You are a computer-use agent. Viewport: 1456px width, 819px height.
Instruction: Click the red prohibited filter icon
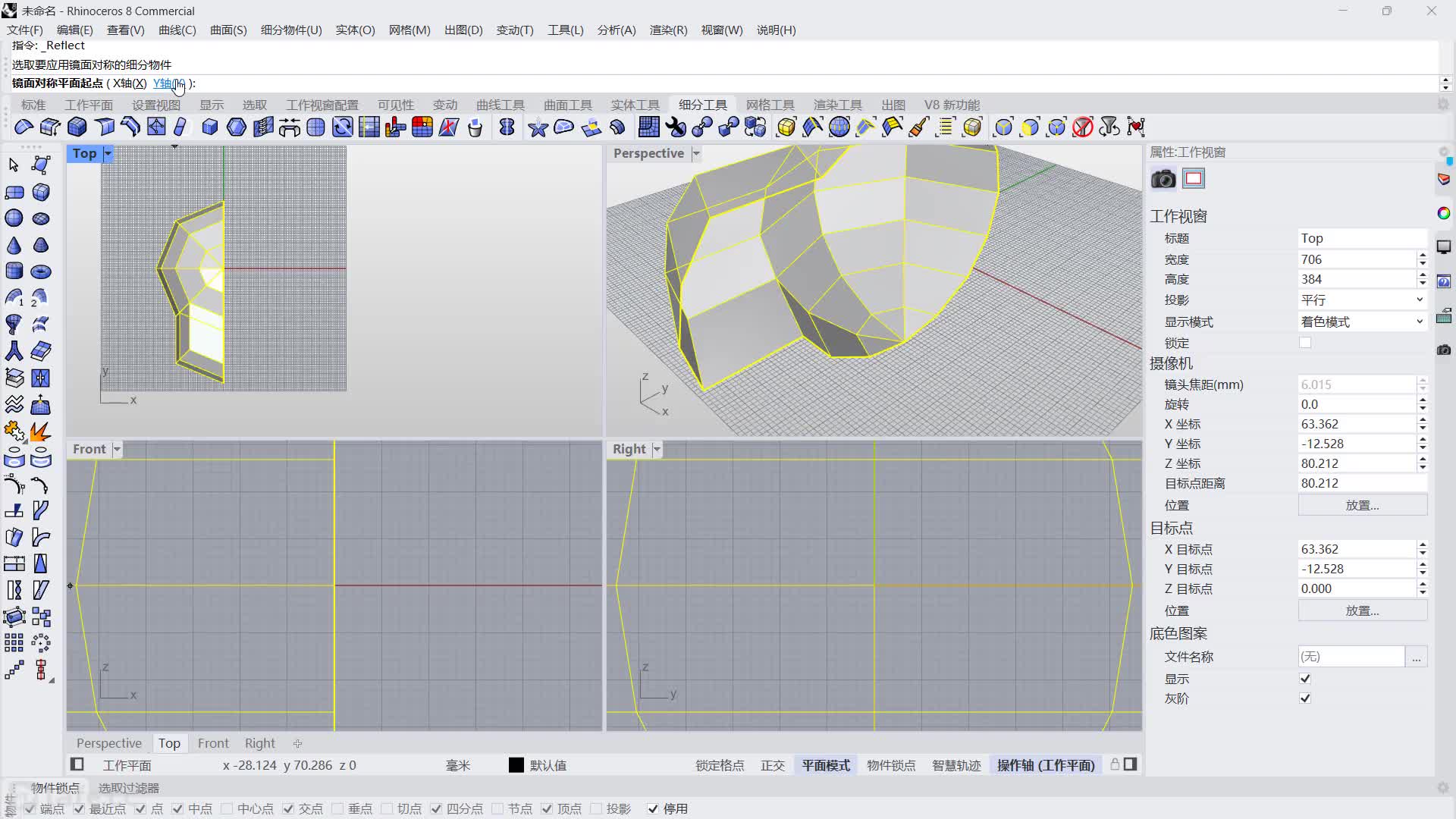1083,127
